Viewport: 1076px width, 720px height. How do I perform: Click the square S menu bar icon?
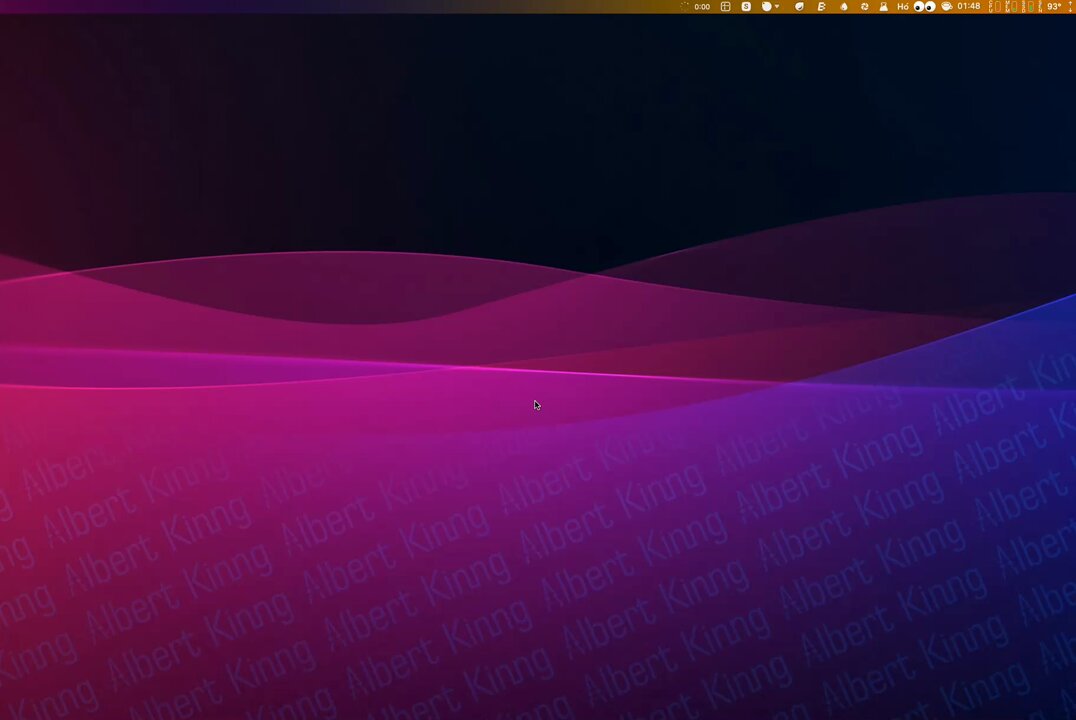click(746, 7)
